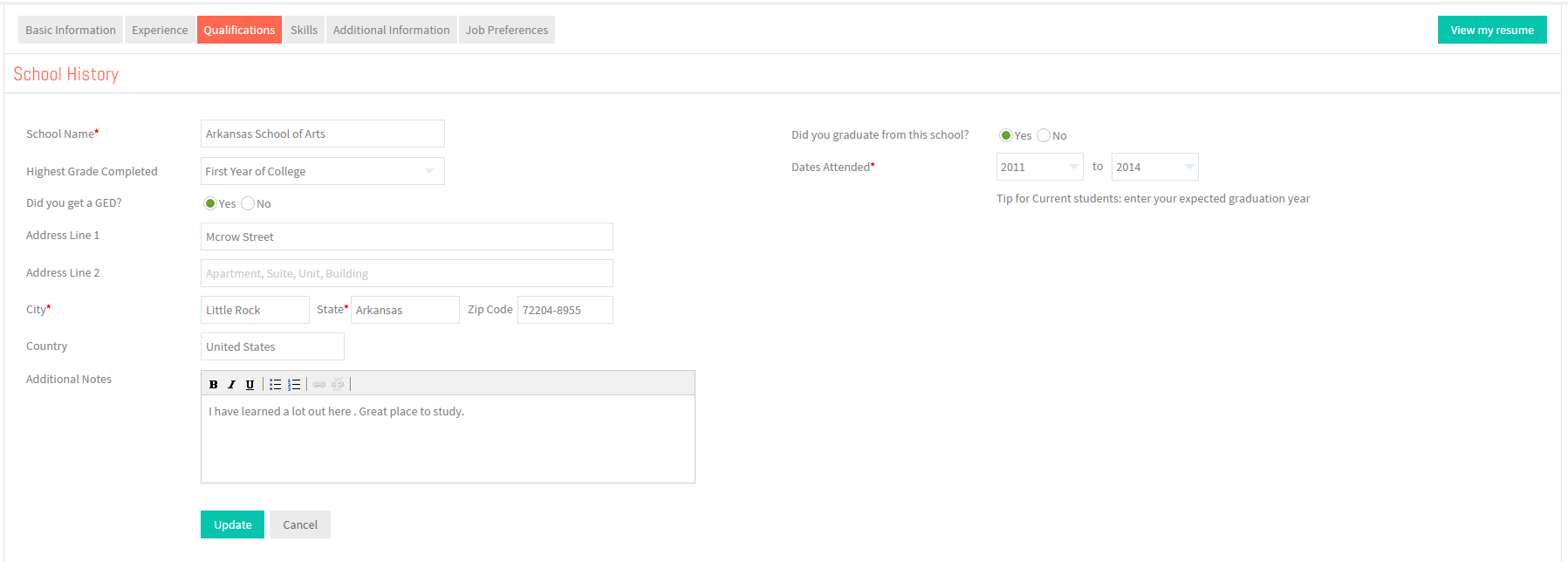
Task: Select Yes for graduated from this school
Action: [1006, 135]
